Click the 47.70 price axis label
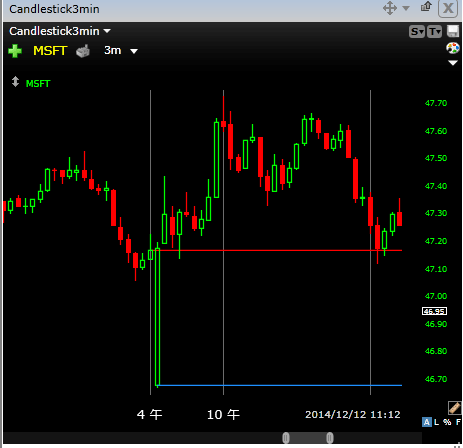Screen dimensions: 463x448 (436, 103)
